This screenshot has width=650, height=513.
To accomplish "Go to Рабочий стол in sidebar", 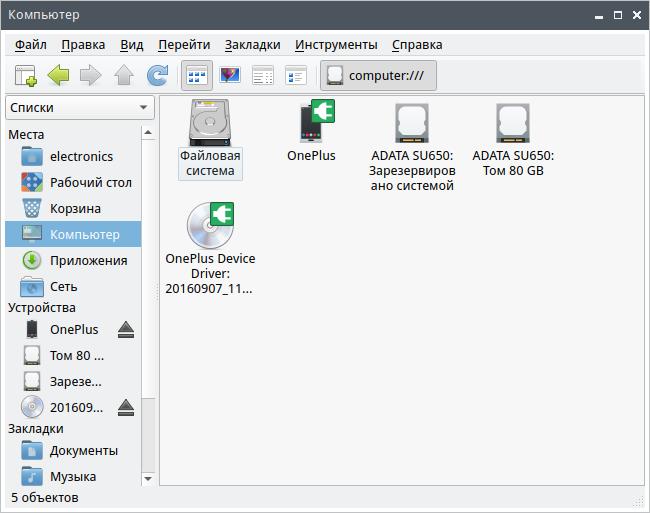I will click(x=90, y=182).
